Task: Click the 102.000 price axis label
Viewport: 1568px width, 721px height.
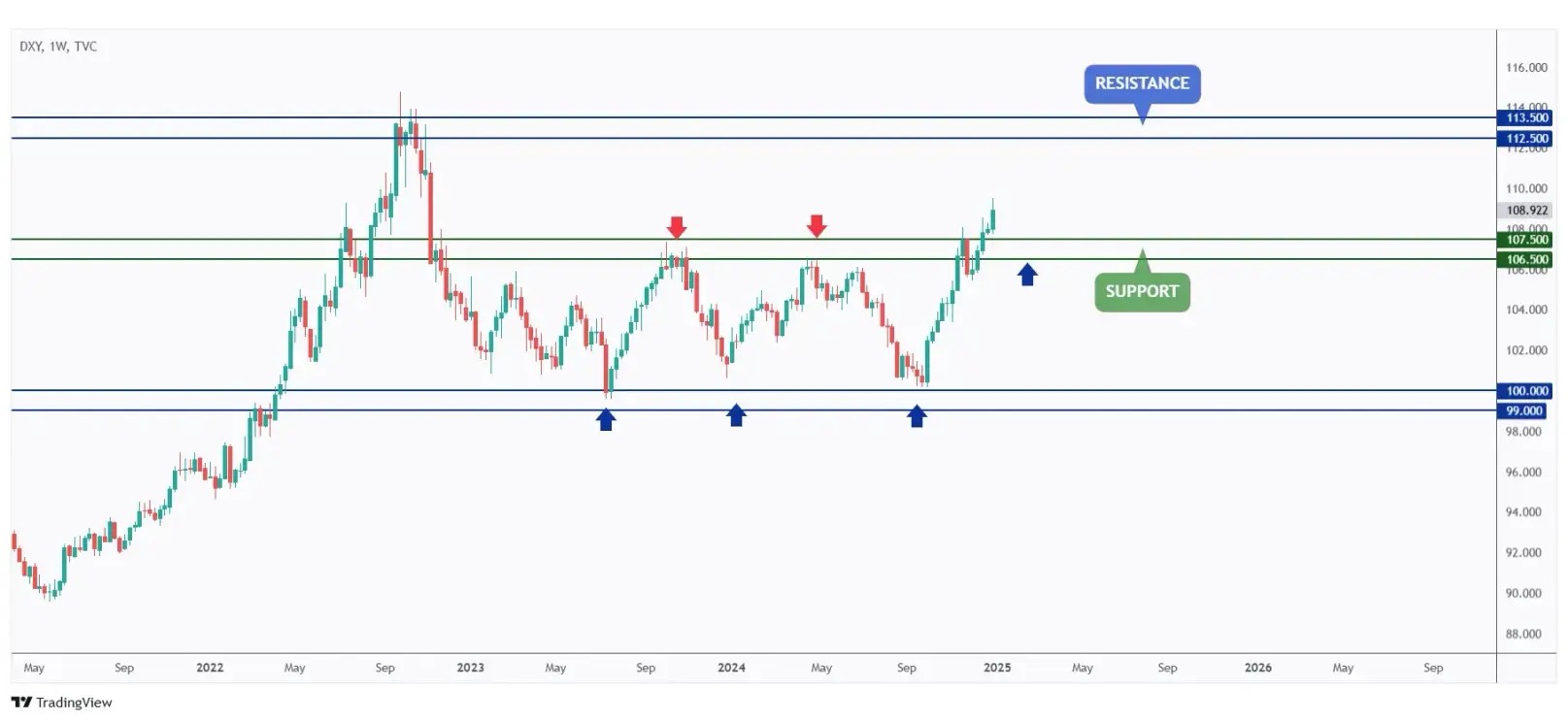Action: click(x=1526, y=351)
